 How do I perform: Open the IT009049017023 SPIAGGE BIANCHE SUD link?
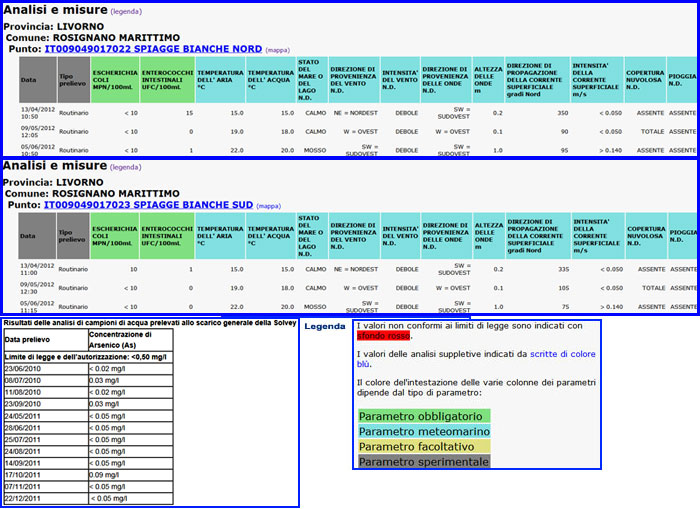click(x=148, y=205)
